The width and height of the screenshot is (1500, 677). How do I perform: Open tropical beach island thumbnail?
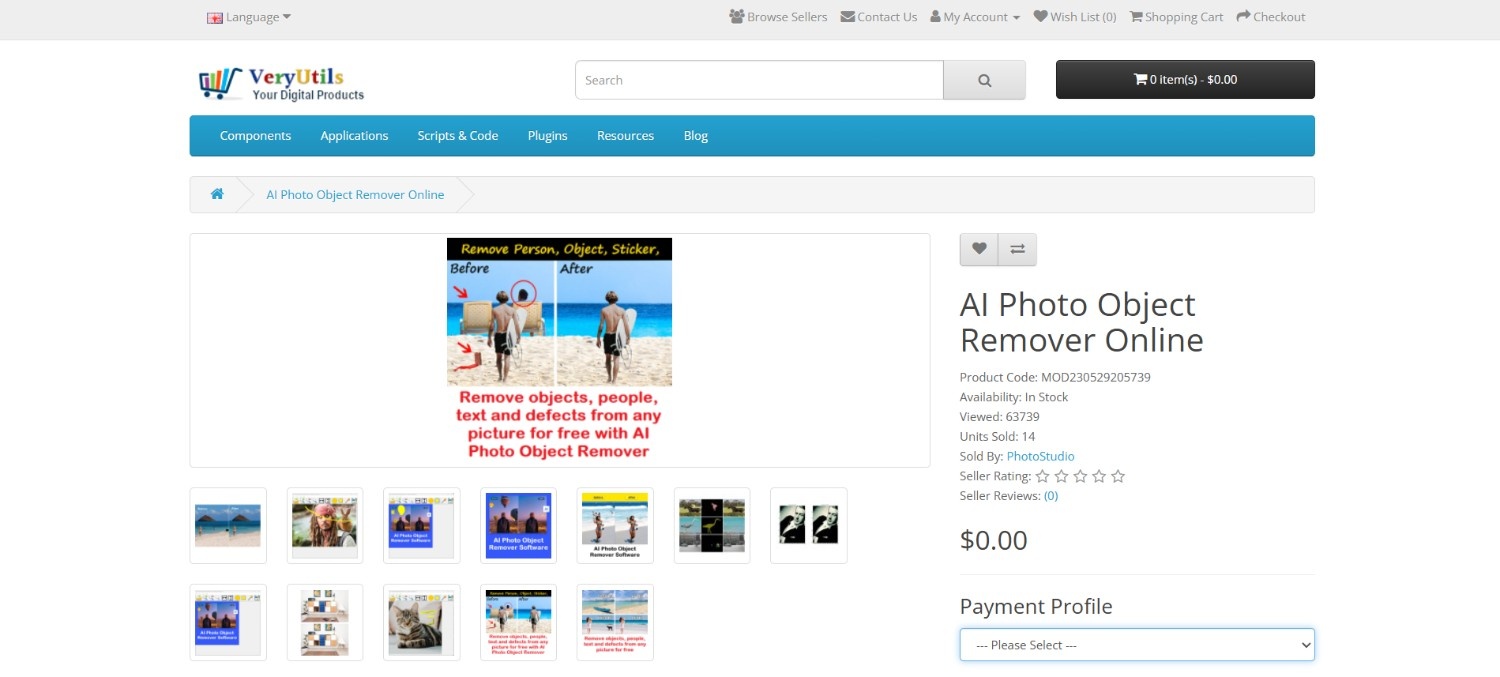tap(228, 525)
